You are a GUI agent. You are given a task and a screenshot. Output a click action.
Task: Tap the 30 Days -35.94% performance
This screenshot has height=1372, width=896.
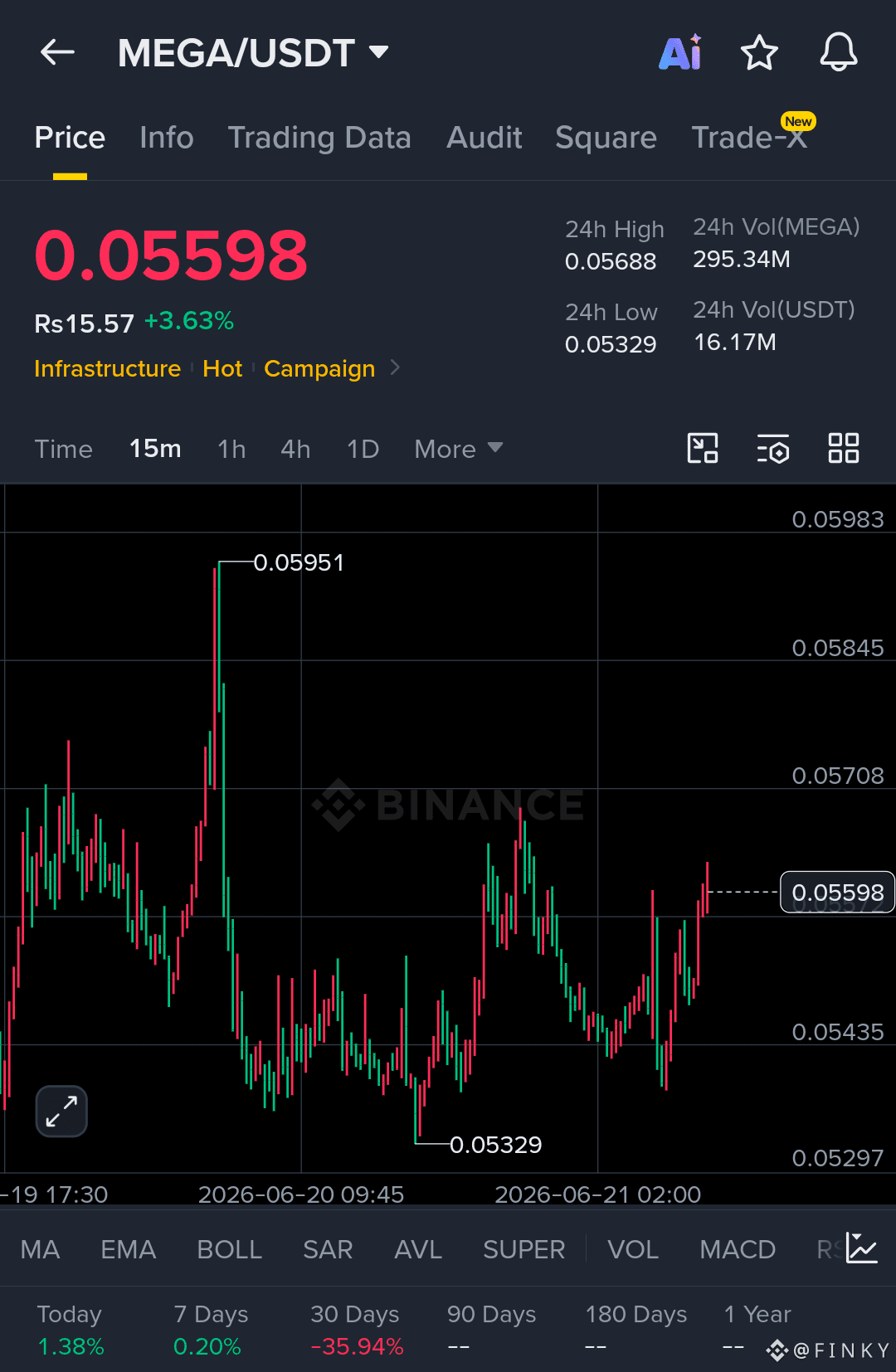click(x=357, y=1331)
